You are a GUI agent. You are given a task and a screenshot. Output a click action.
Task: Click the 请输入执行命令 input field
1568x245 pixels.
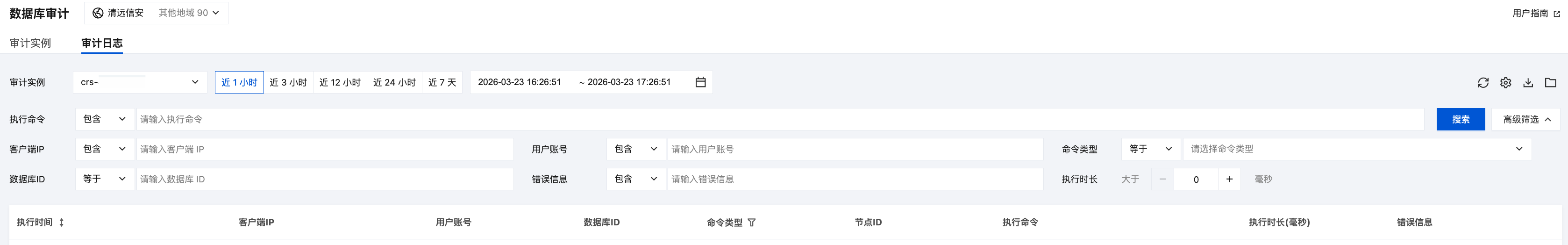coord(779,119)
